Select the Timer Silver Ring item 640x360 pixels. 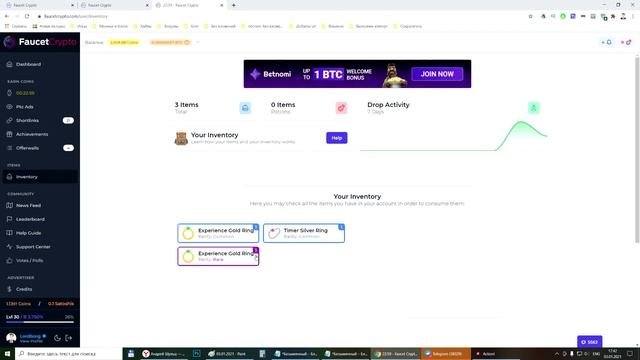(304, 233)
